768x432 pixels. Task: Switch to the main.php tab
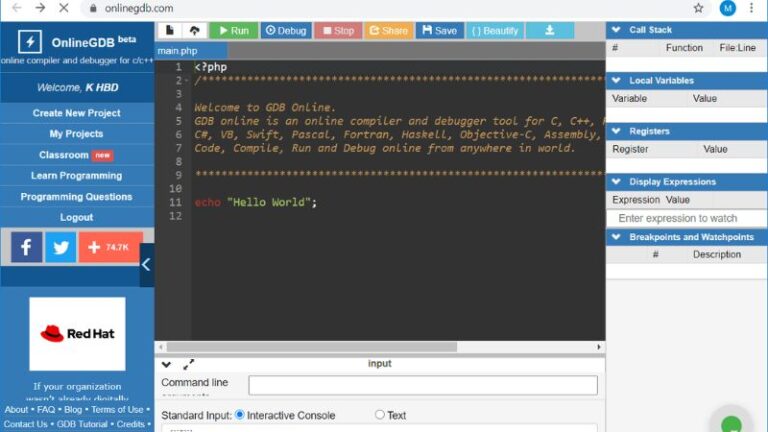pos(178,51)
